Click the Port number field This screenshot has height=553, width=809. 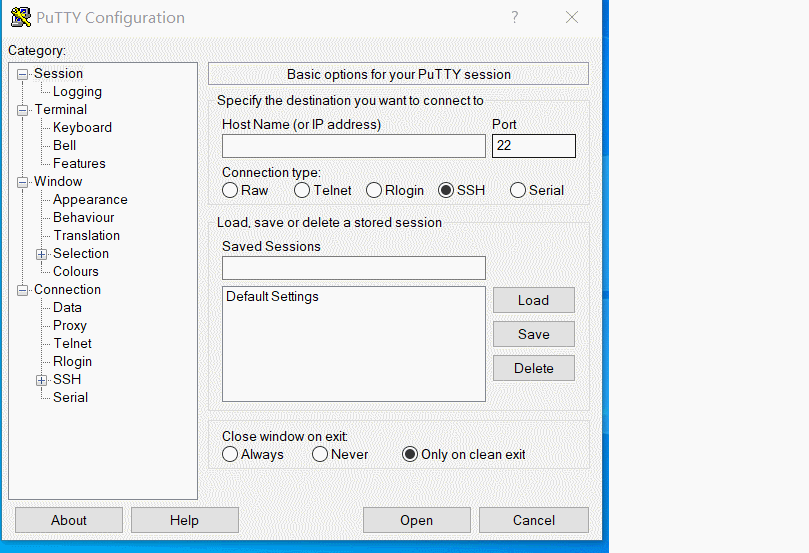[x=533, y=146]
